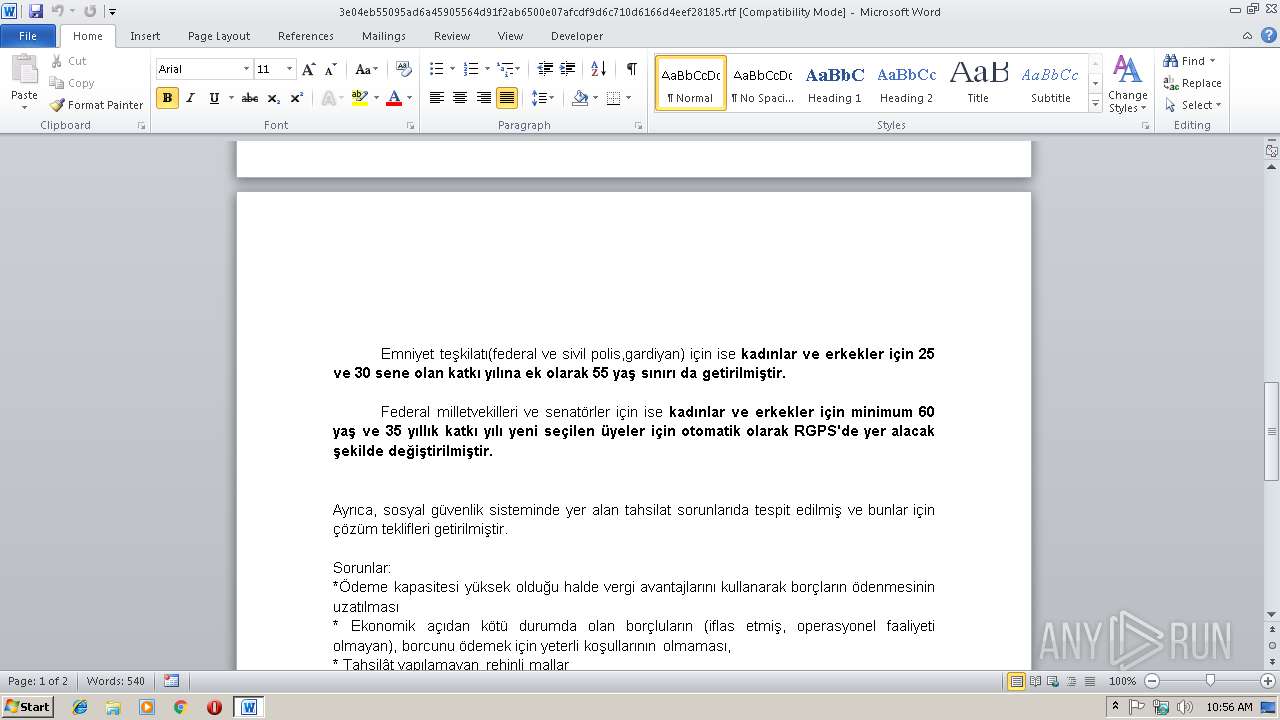Click the Copy command
Image resolution: width=1280 pixels, height=720 pixels.
click(x=72, y=83)
